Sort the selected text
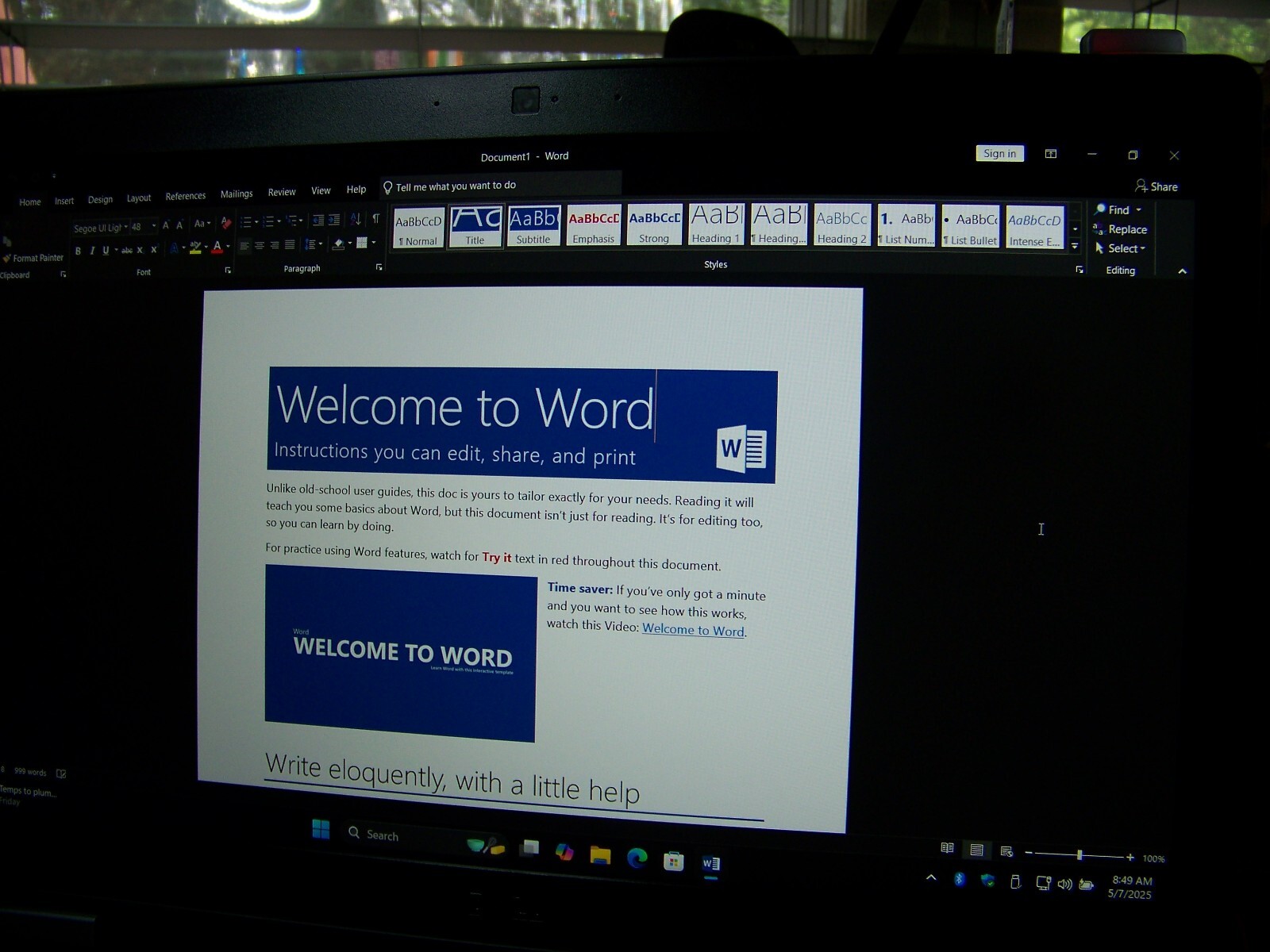The height and width of the screenshot is (952, 1270). tap(355, 219)
